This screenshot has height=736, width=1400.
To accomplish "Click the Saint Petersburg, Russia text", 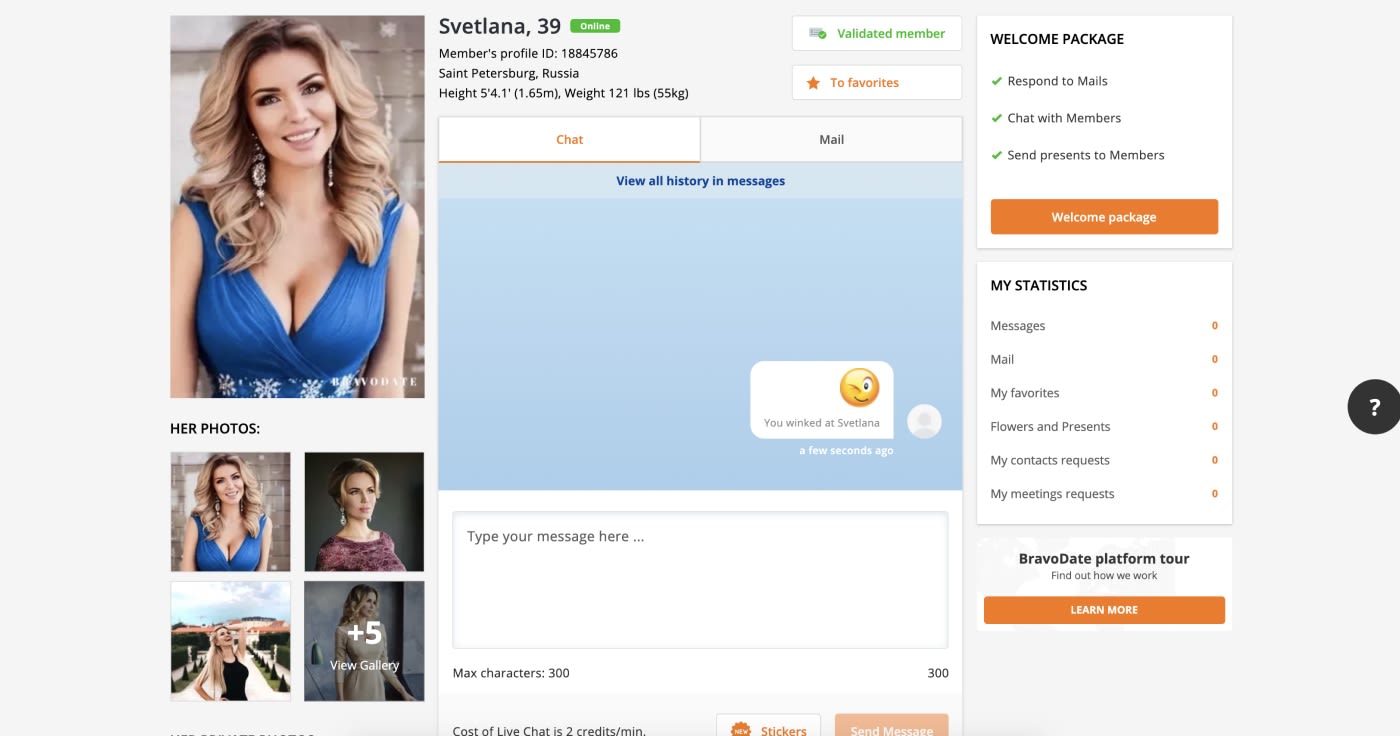I will (509, 73).
